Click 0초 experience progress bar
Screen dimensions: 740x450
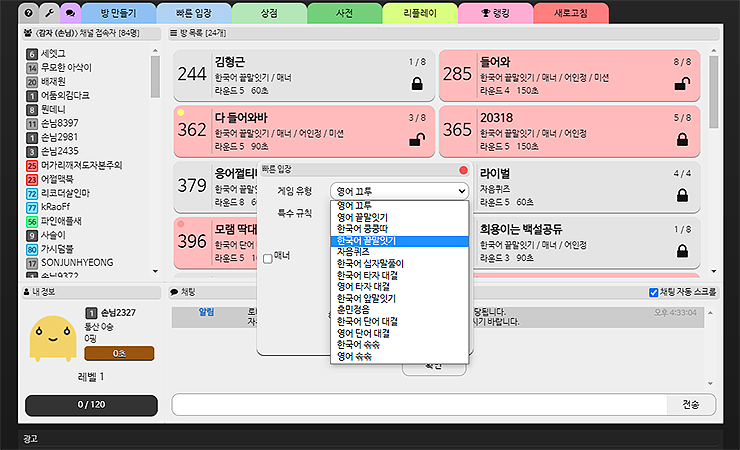(x=119, y=353)
